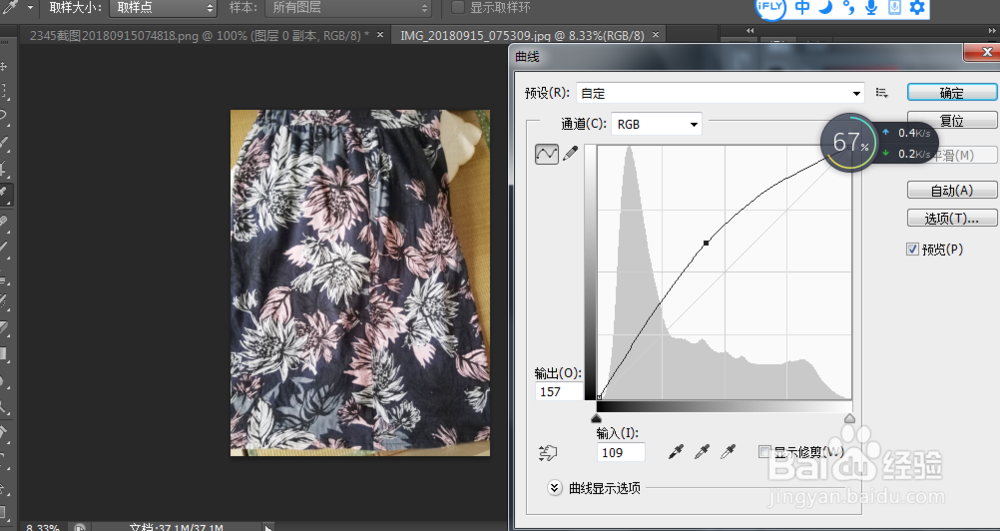The width and height of the screenshot is (1000, 531).
Task: Select the pencil draw-curve tool
Action: point(570,153)
